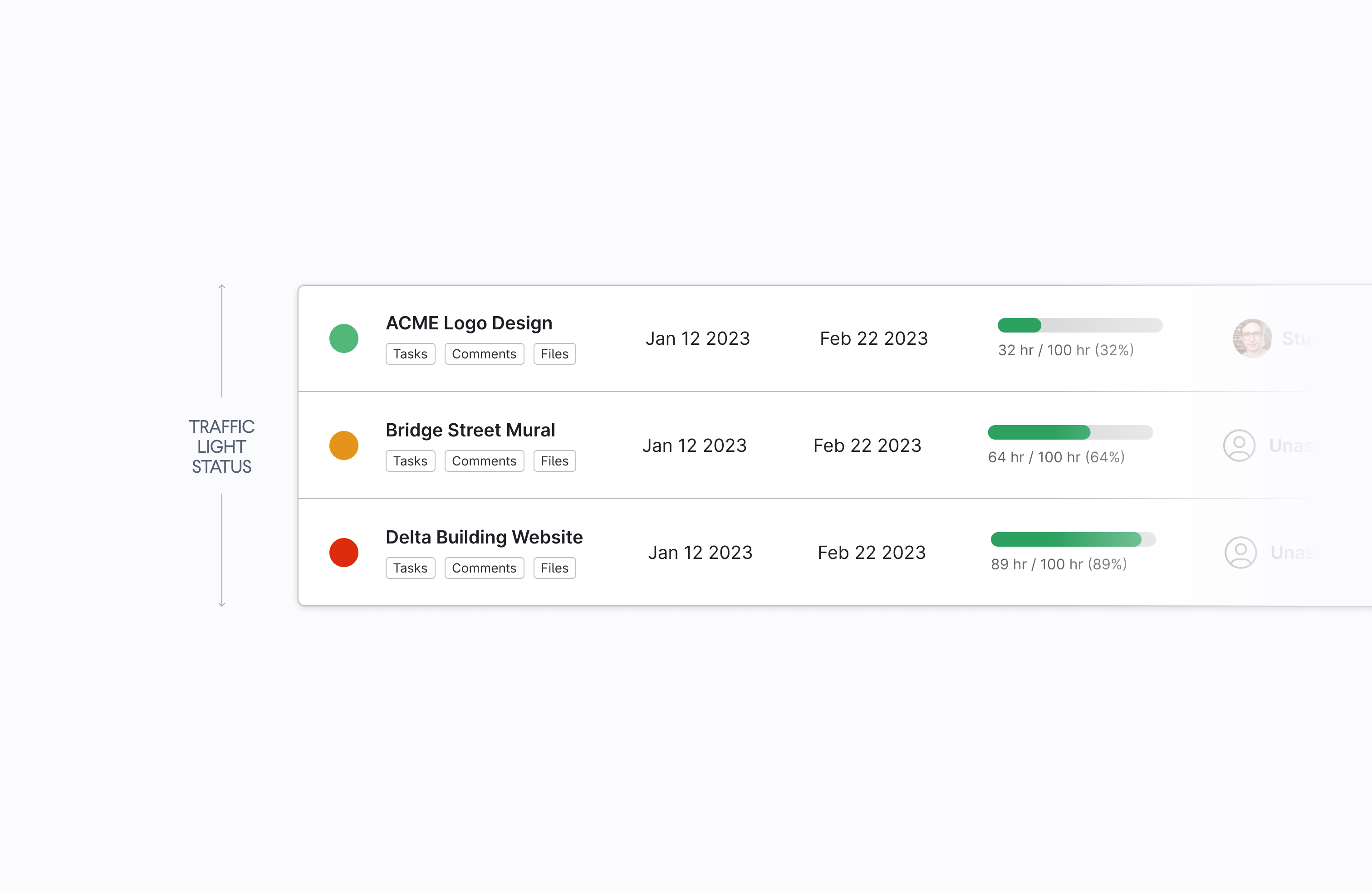Image resolution: width=1372 pixels, height=891 pixels.
Task: Open Comments for ACME Logo Design
Action: [x=484, y=354]
